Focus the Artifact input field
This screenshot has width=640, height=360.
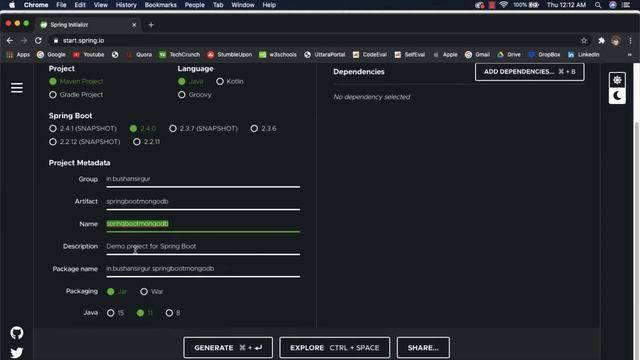[203, 202]
